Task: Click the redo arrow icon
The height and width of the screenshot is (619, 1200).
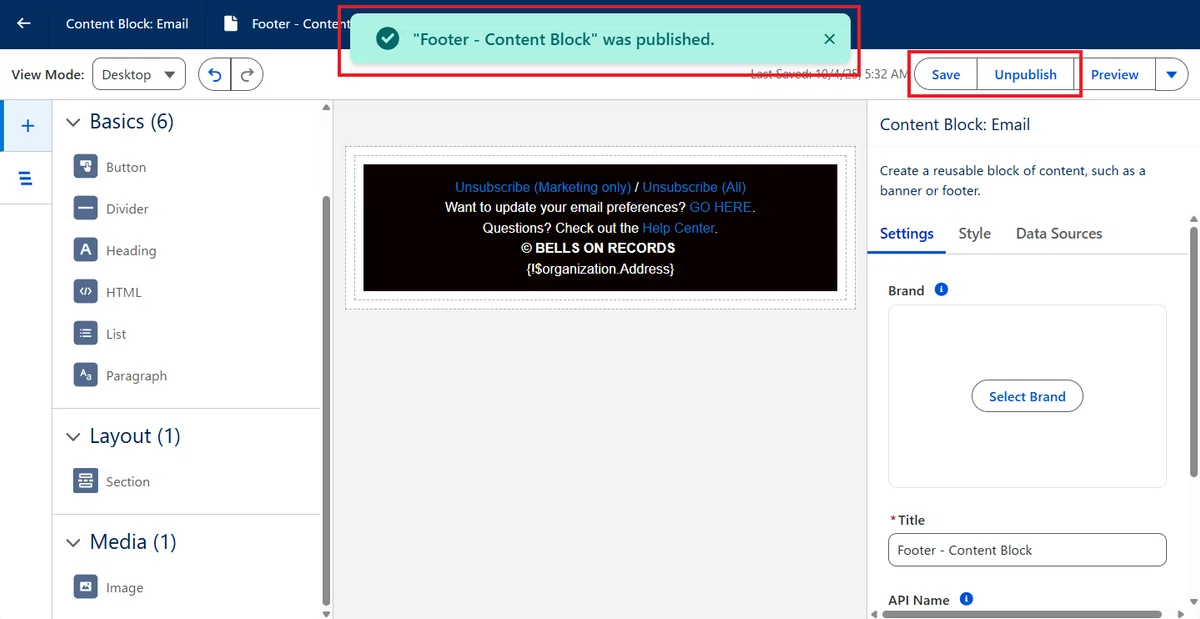Action: [247, 74]
